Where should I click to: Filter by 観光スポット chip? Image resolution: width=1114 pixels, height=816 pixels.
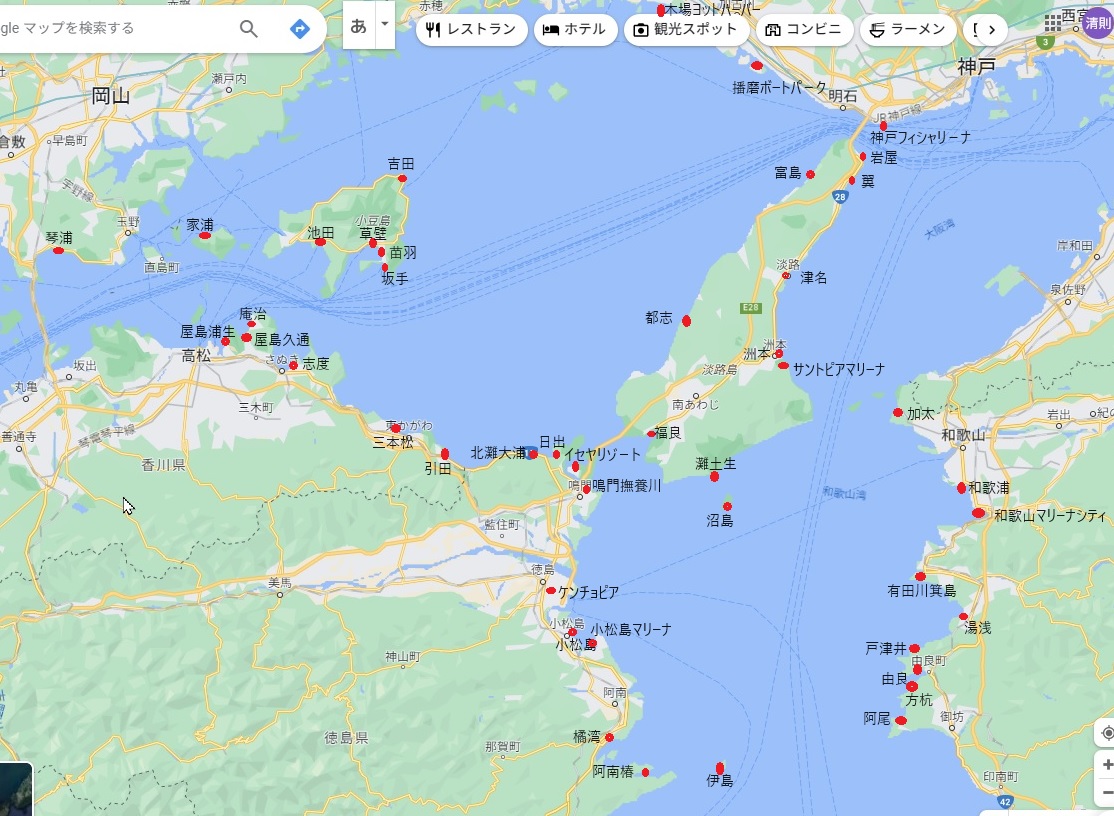pyautogui.click(x=686, y=30)
